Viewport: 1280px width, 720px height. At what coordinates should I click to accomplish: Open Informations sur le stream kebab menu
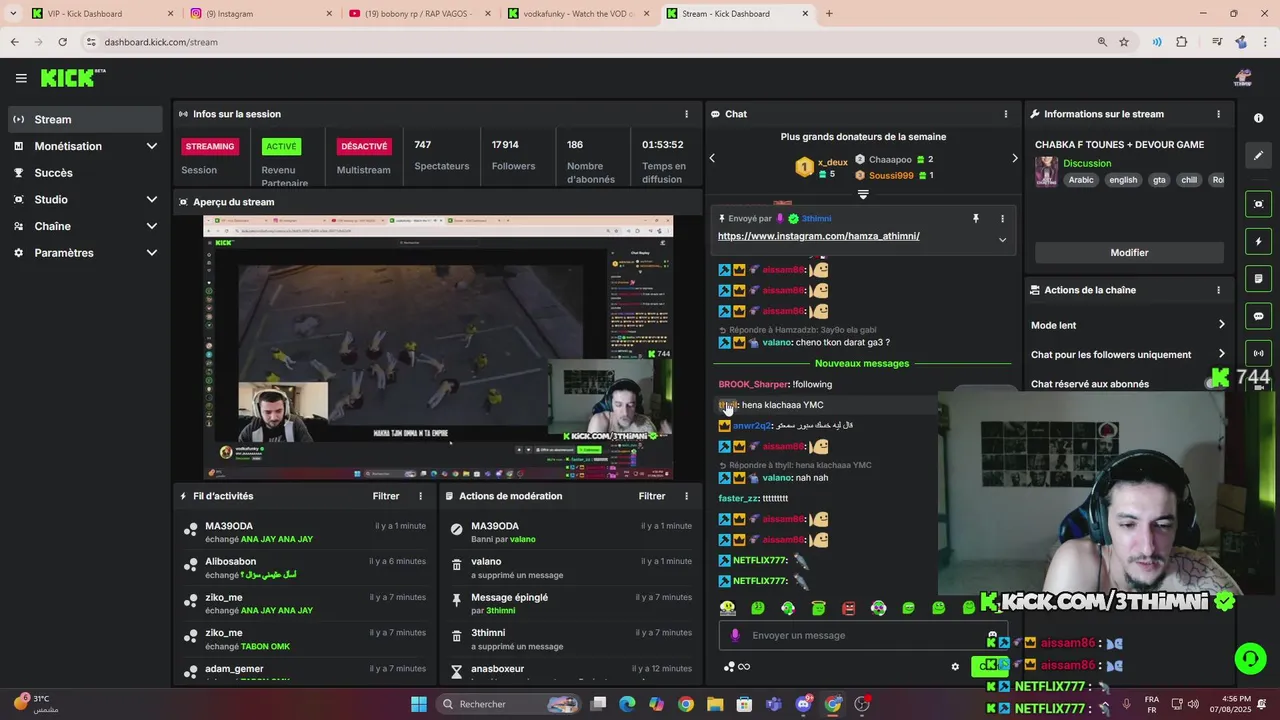(1218, 114)
